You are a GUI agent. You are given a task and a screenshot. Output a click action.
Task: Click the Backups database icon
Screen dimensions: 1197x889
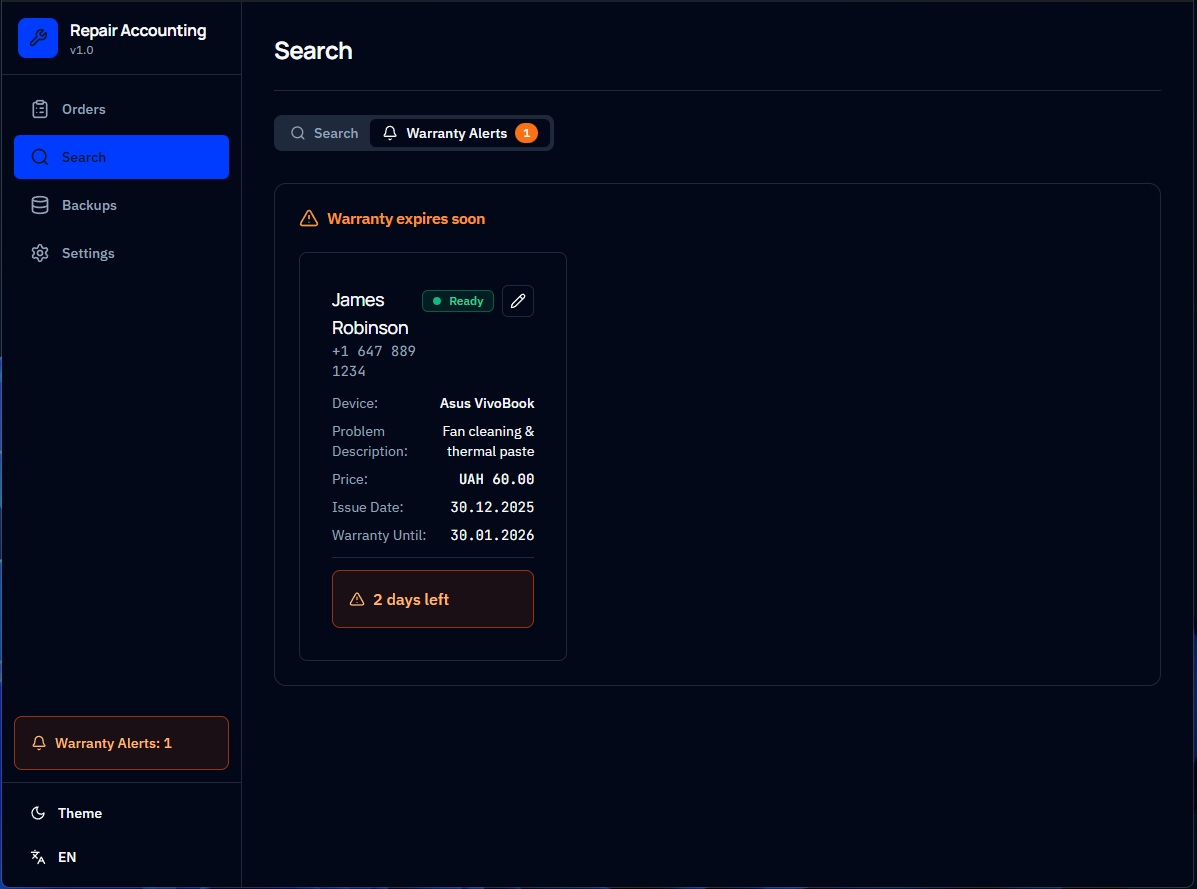[x=40, y=205]
